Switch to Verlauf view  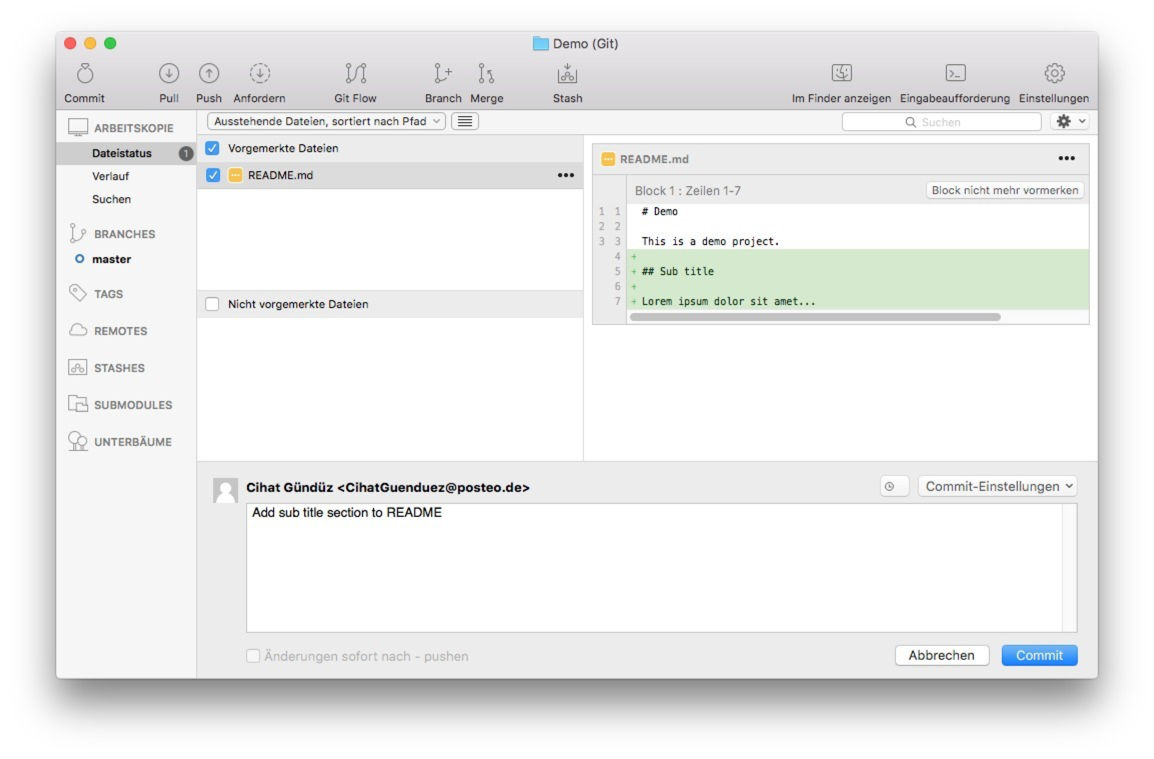[110, 176]
